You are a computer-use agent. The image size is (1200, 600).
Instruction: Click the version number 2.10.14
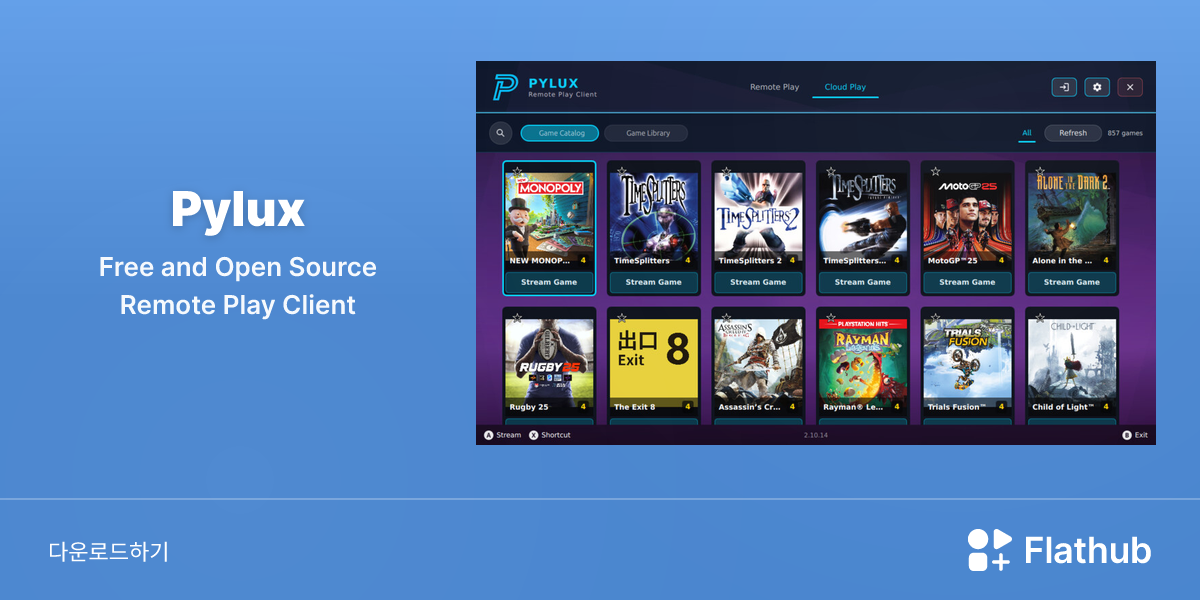pos(816,435)
